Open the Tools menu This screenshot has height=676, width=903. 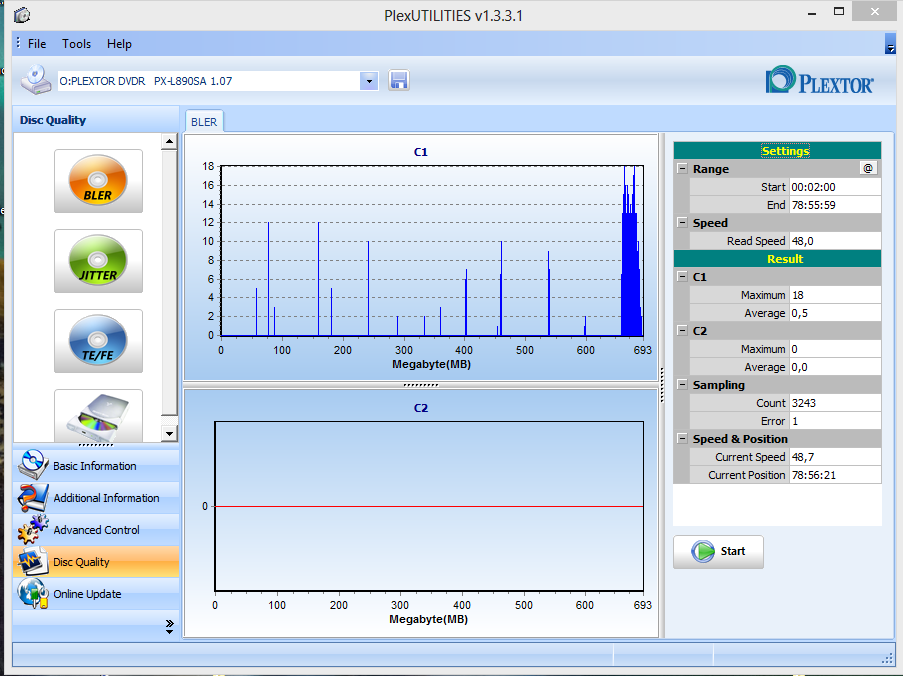tap(77, 44)
